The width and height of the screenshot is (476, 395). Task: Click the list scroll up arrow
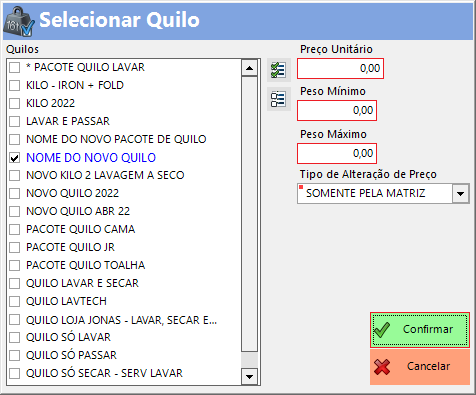point(249,68)
